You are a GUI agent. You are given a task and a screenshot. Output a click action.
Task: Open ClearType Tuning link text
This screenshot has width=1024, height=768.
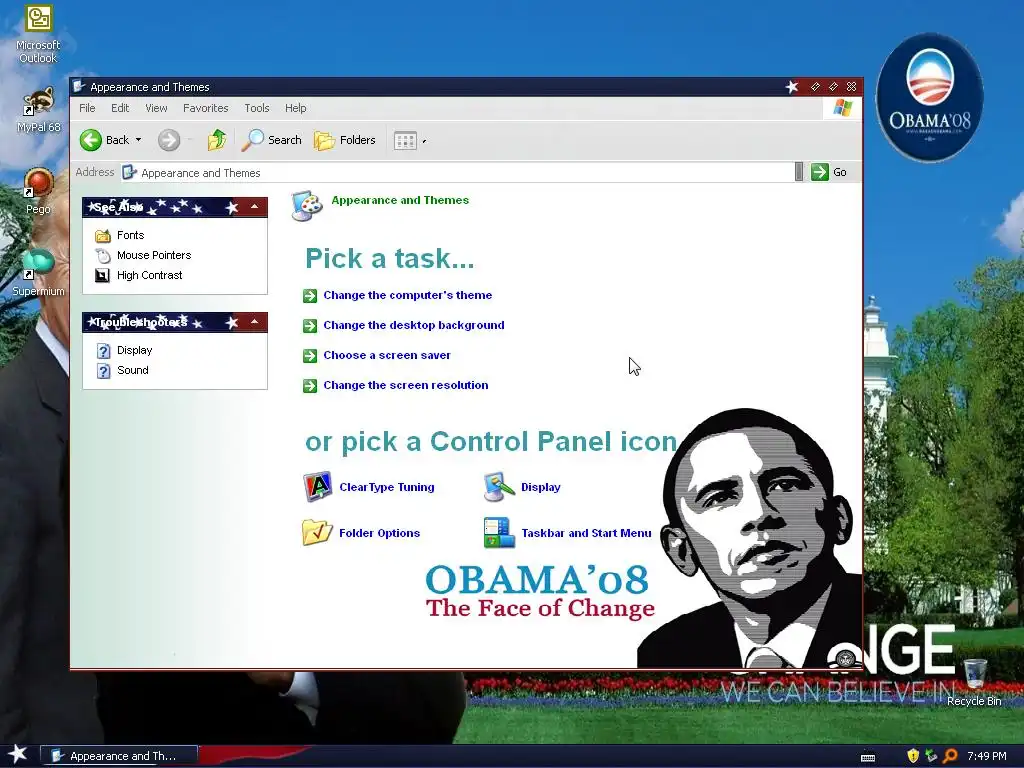pos(387,487)
